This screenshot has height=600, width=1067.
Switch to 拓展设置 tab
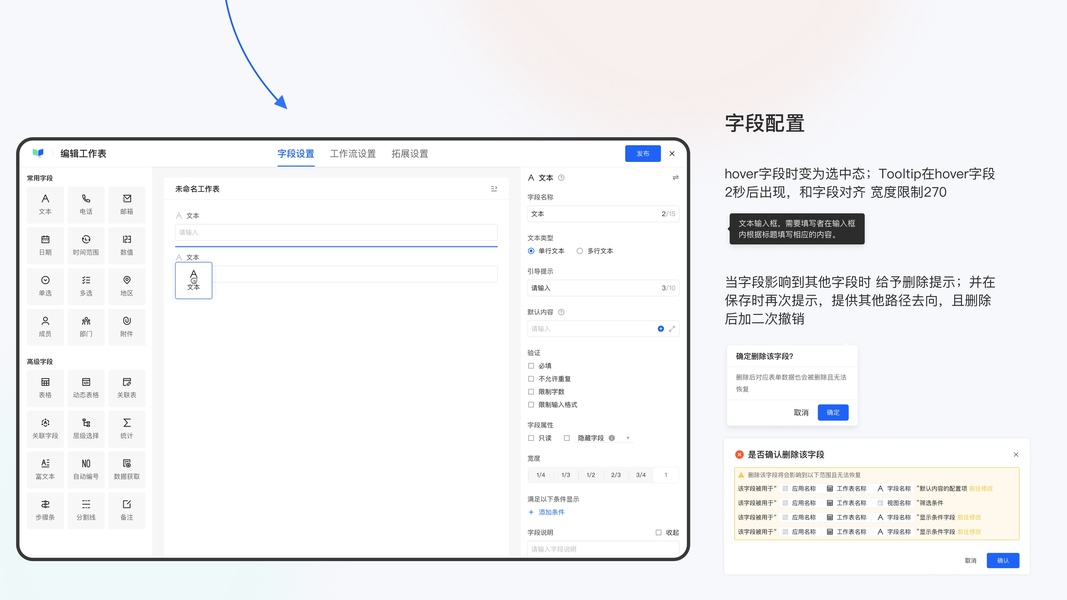coord(410,154)
